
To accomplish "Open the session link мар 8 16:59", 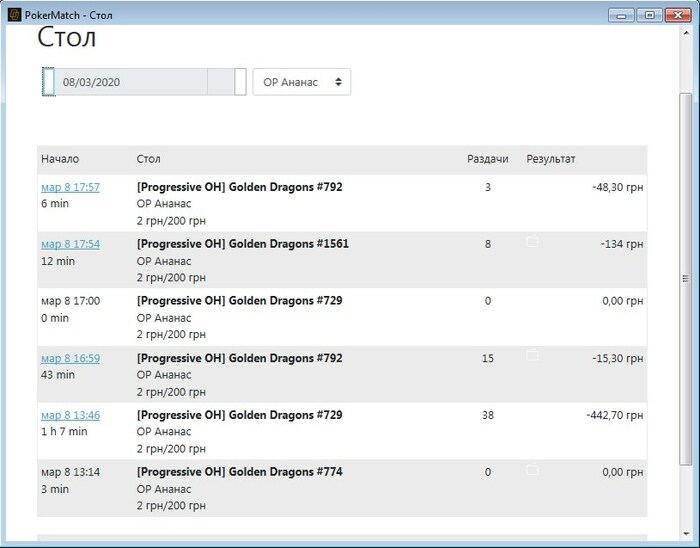I will (71, 358).
